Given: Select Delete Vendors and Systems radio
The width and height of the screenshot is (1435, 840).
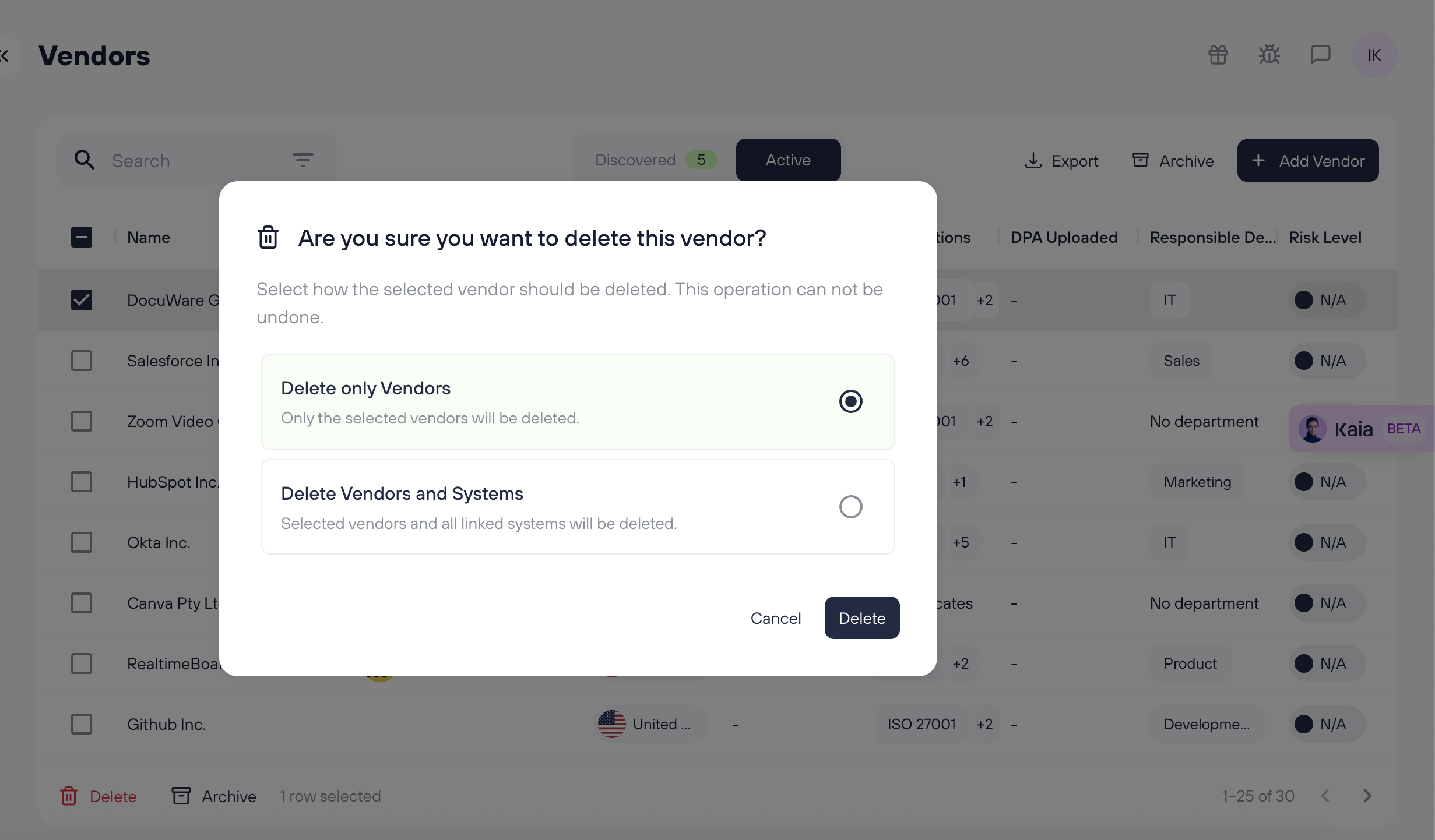Looking at the screenshot, I should tap(850, 507).
